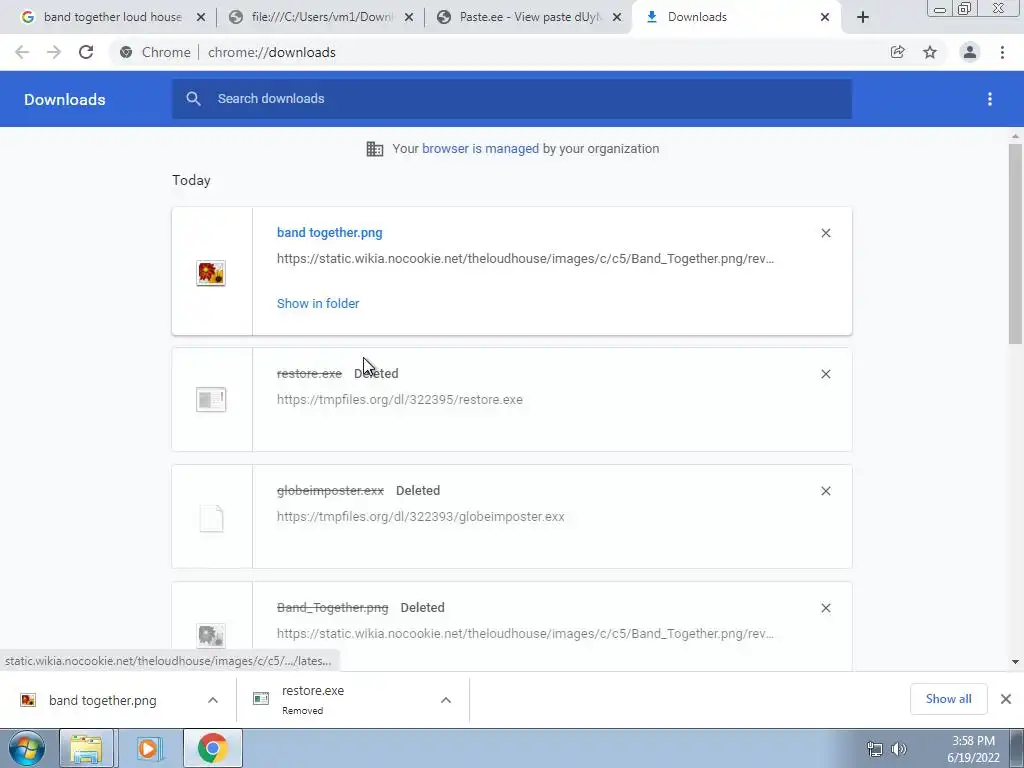Click the share page icon
The height and width of the screenshot is (768, 1024).
(x=898, y=52)
